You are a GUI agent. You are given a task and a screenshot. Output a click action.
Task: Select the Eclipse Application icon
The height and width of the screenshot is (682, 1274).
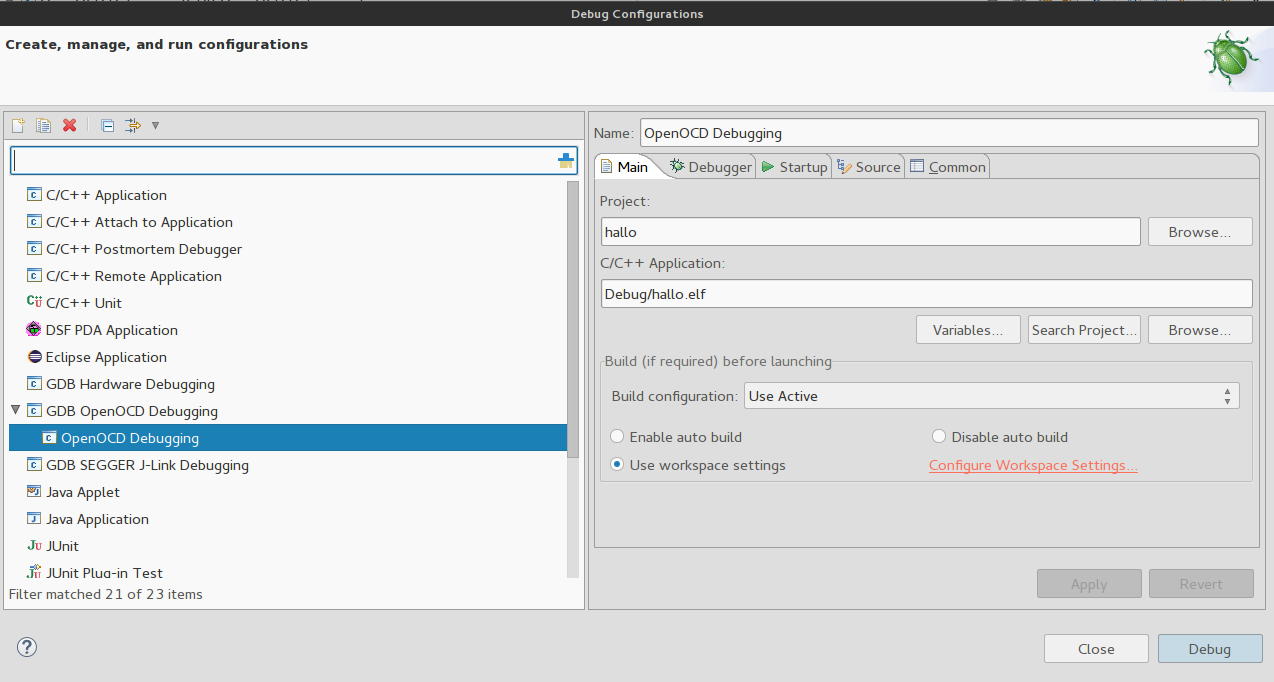click(34, 357)
